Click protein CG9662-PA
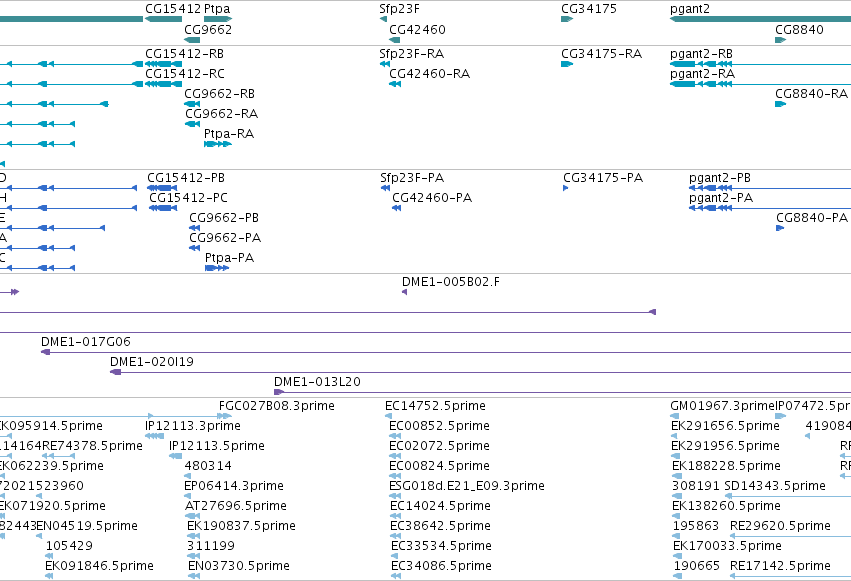 [225, 238]
